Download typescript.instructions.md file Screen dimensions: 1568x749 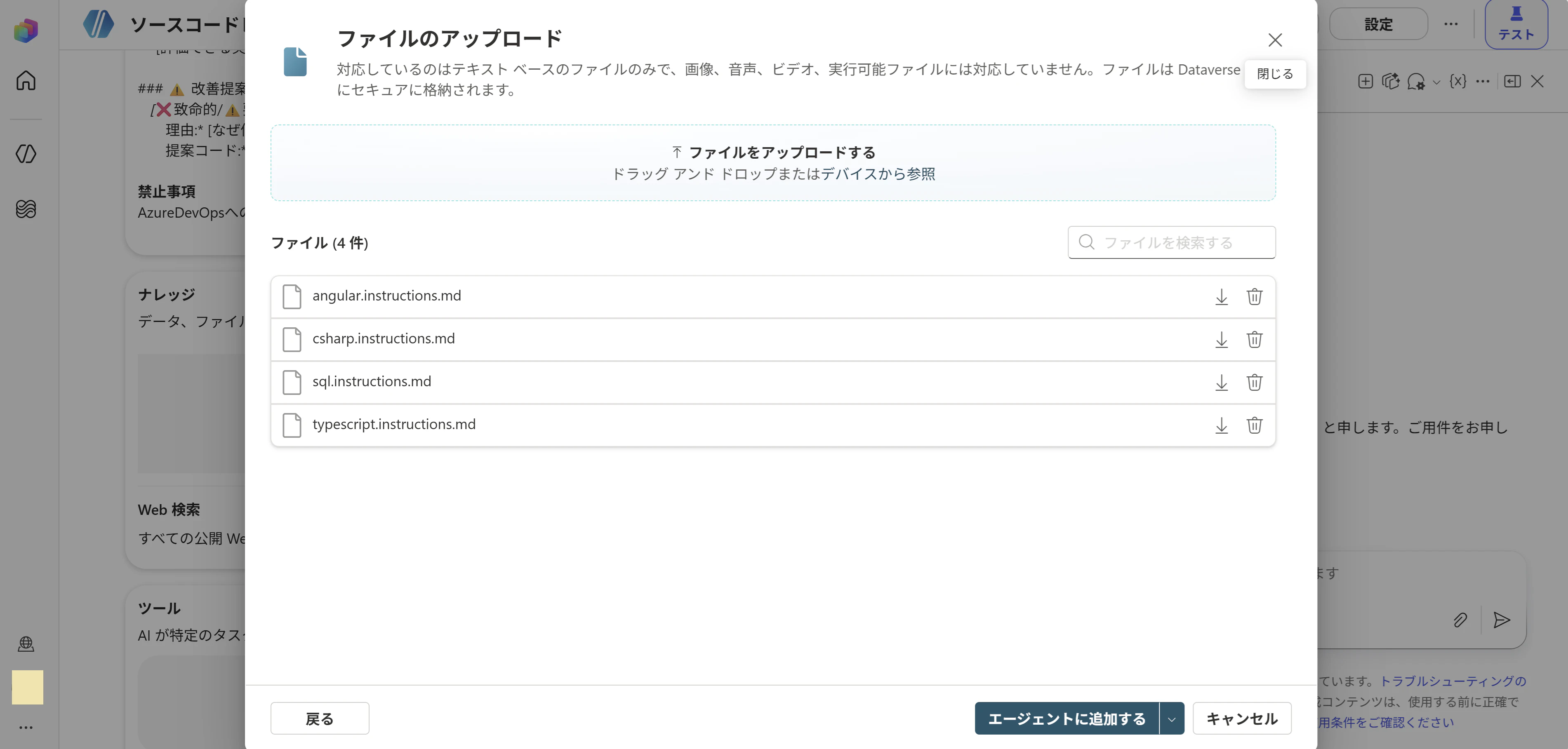[x=1221, y=425]
